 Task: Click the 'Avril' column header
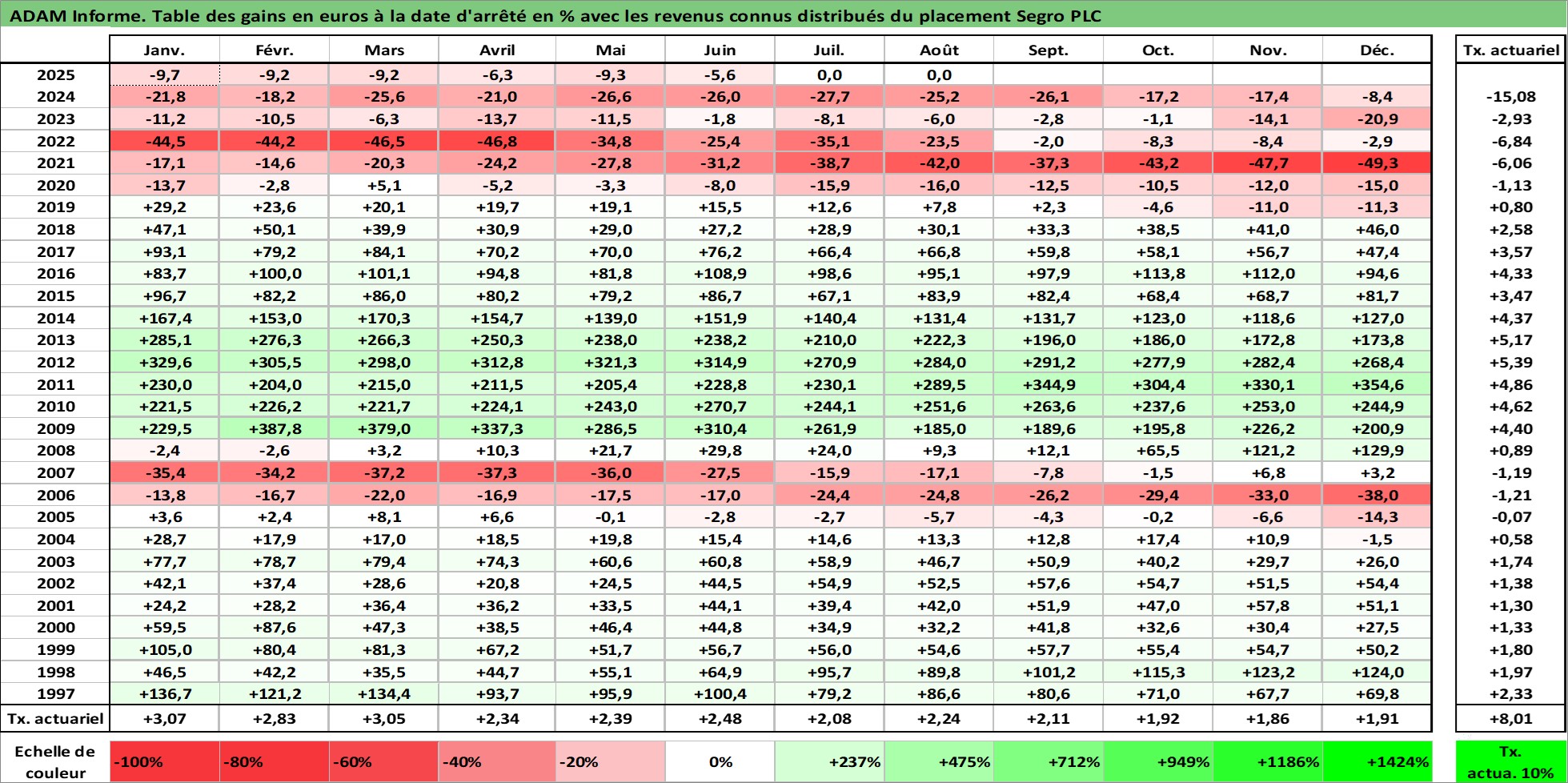(497, 50)
